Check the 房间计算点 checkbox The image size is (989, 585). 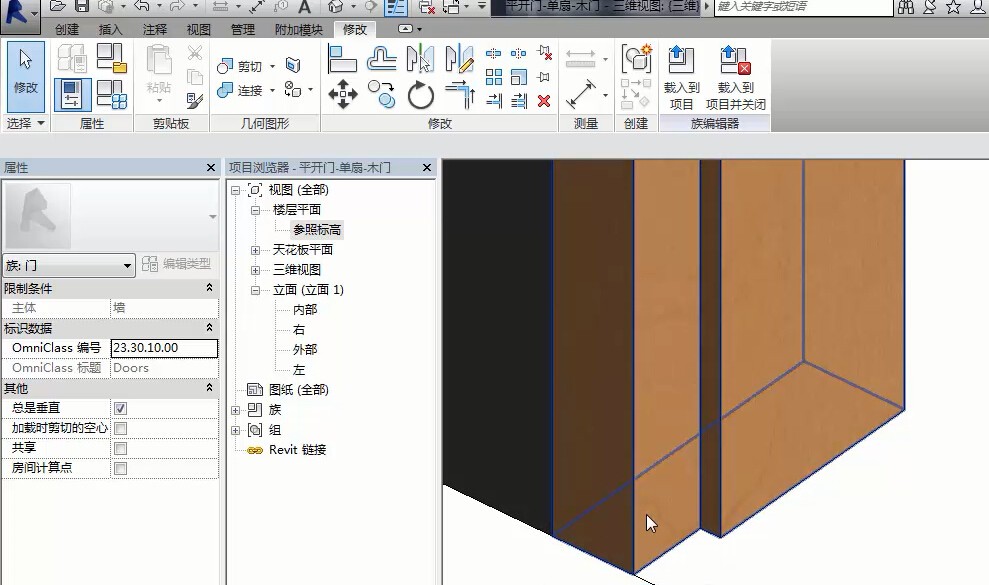point(120,468)
